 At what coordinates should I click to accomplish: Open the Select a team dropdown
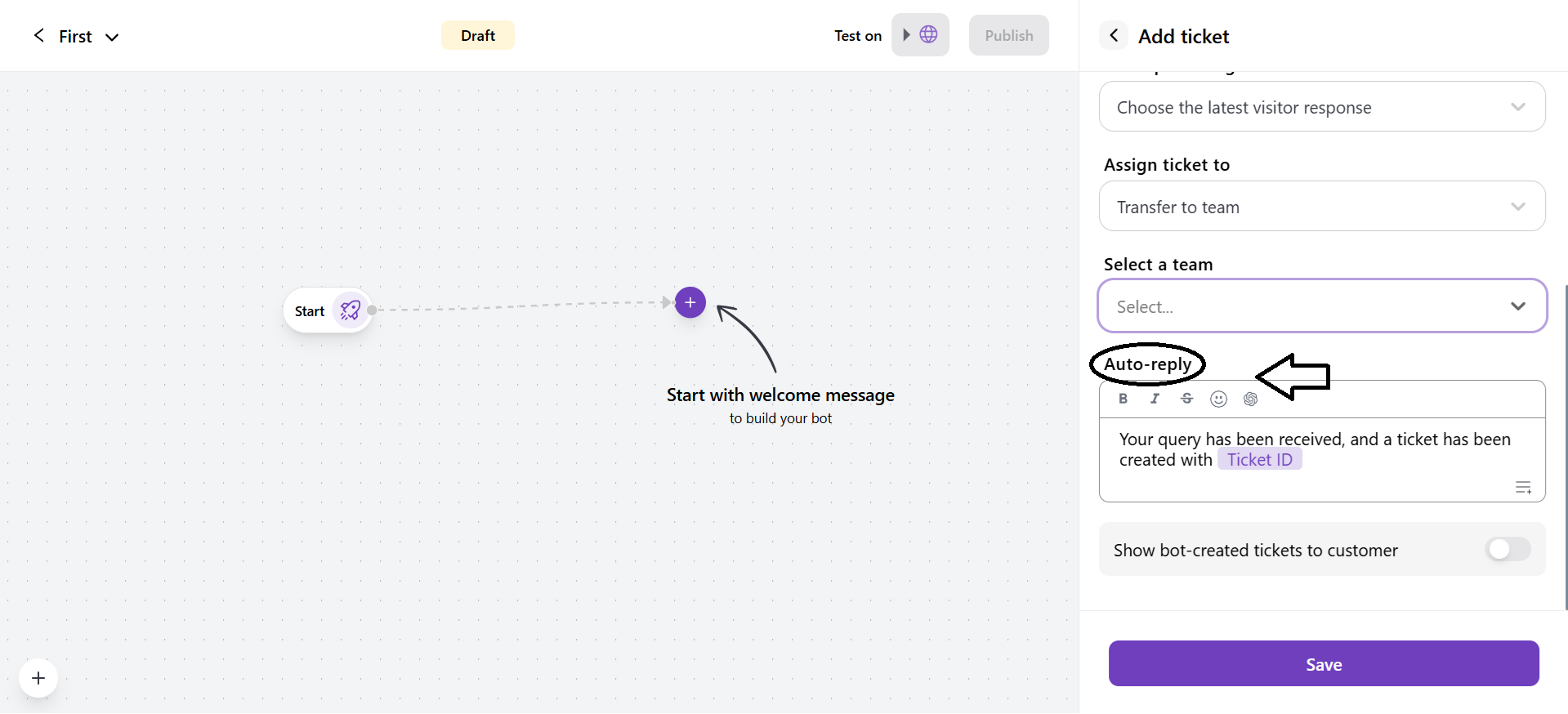point(1322,306)
